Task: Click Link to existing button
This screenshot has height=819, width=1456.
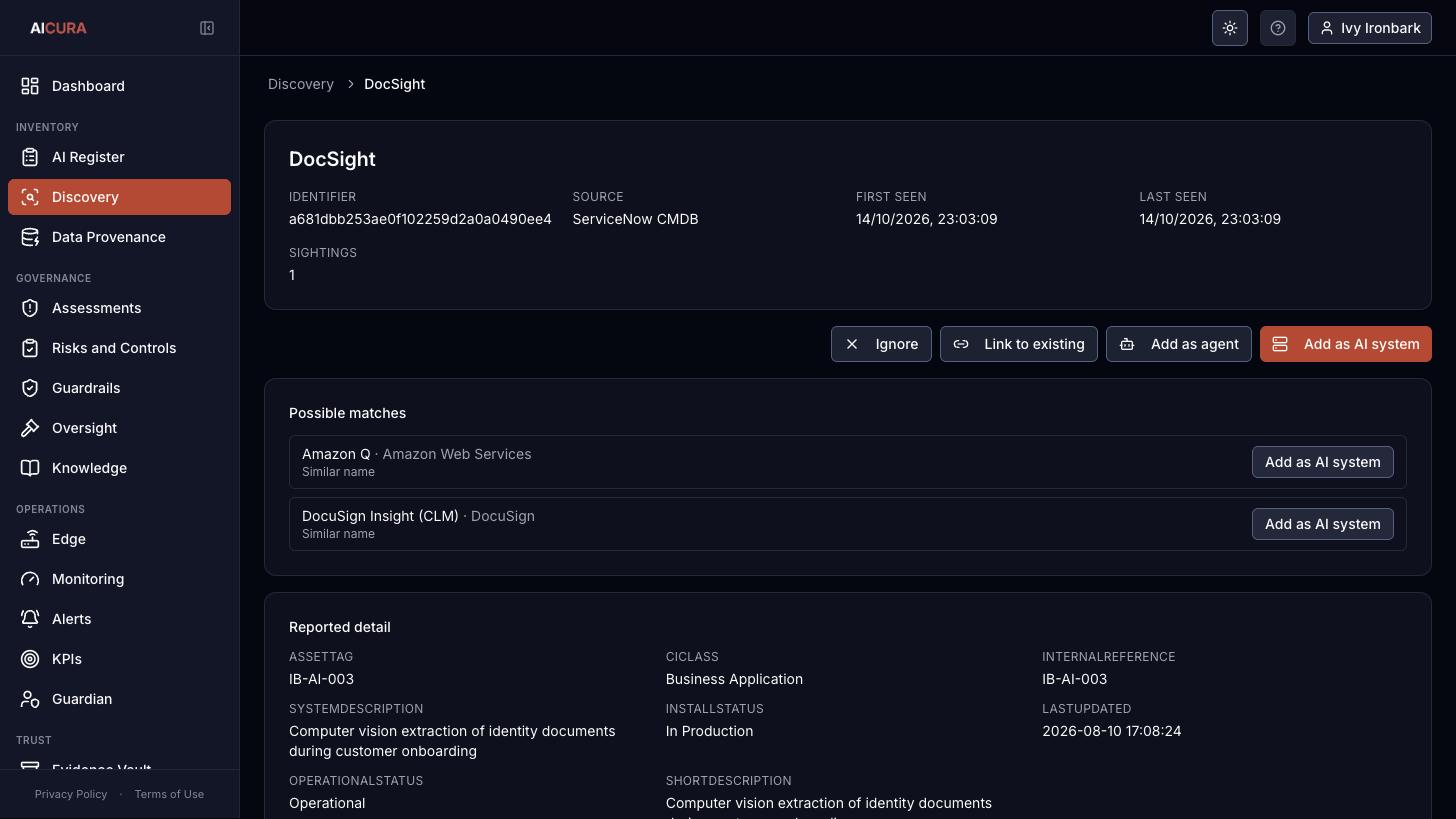Action: coord(1018,344)
